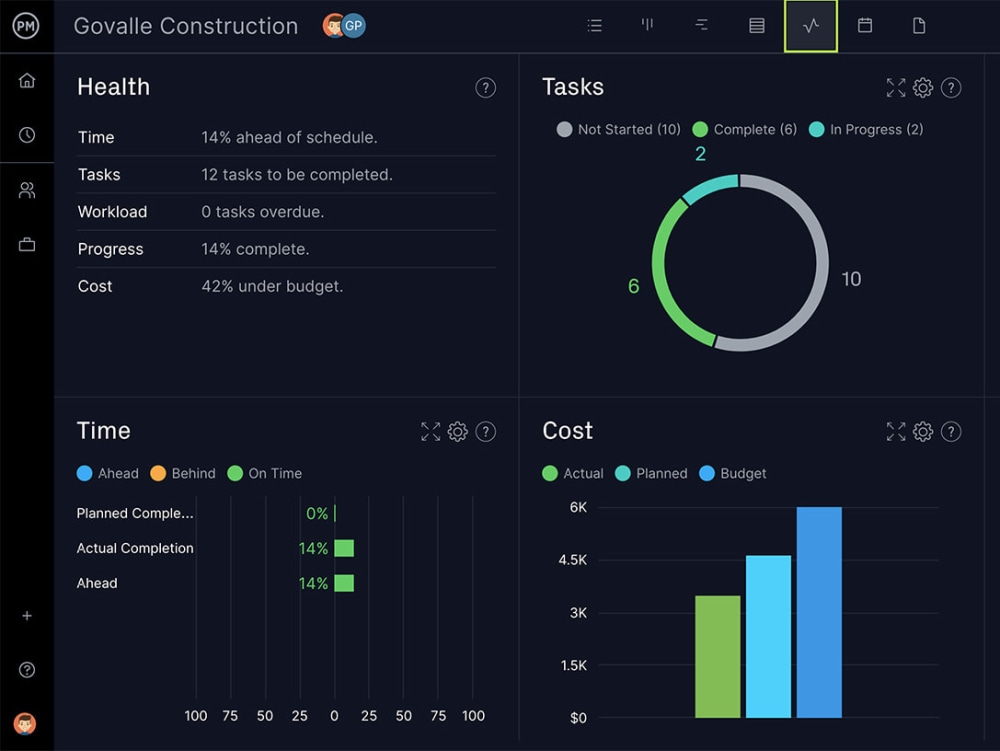Open the Time widget settings gear

(458, 432)
